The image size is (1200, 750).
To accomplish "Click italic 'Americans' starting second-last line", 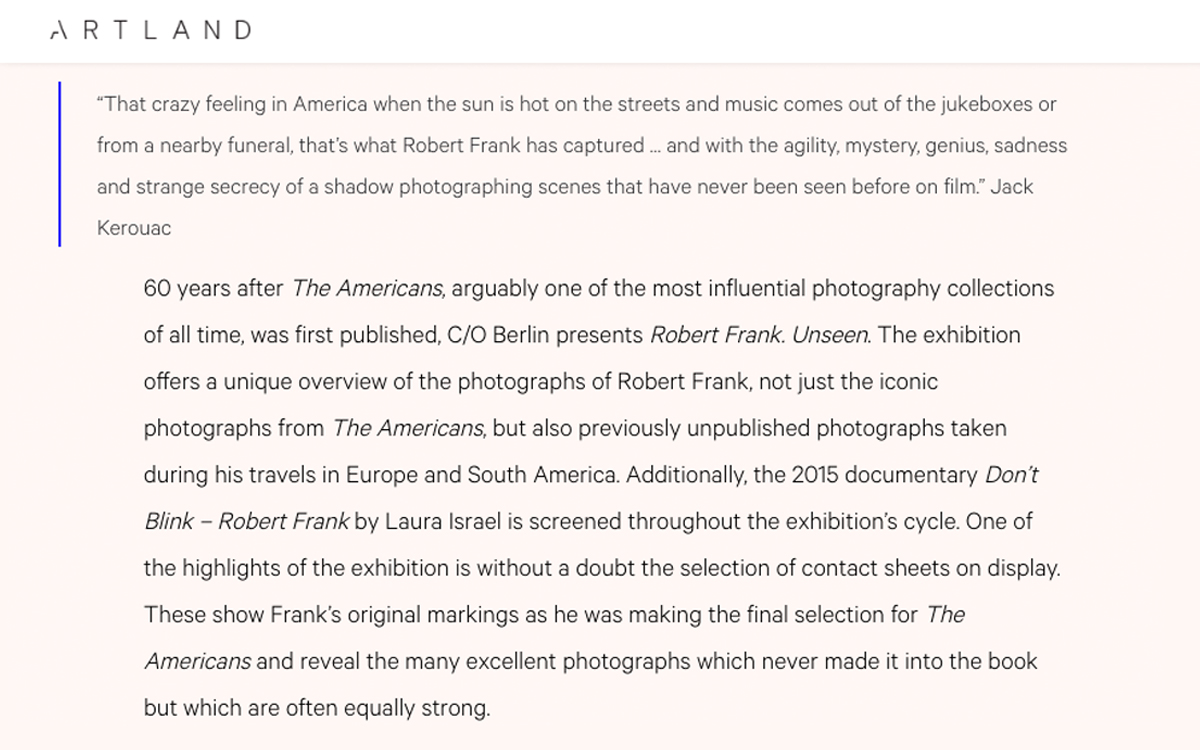I will pos(198,661).
